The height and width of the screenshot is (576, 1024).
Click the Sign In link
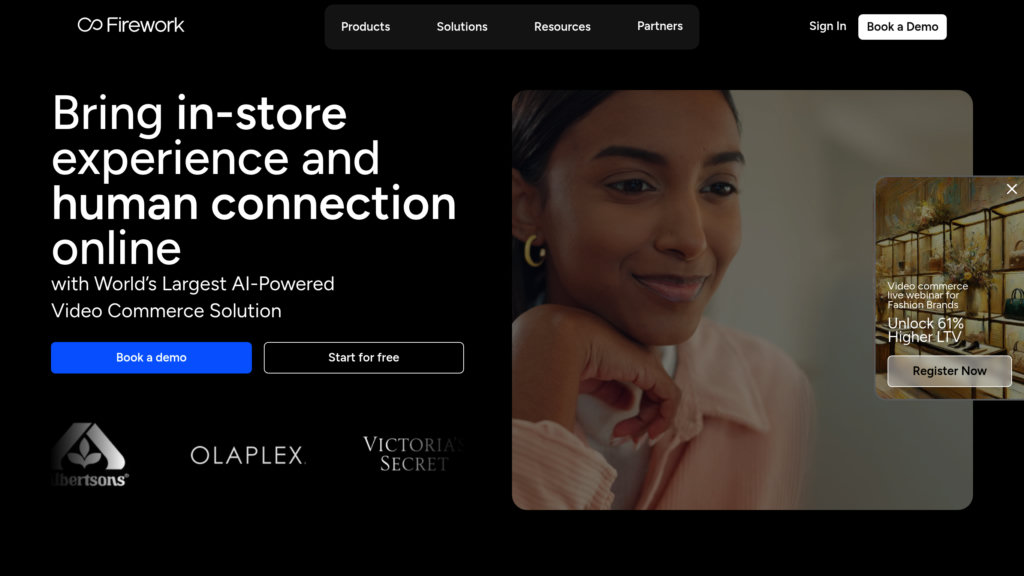pyautogui.click(x=827, y=26)
